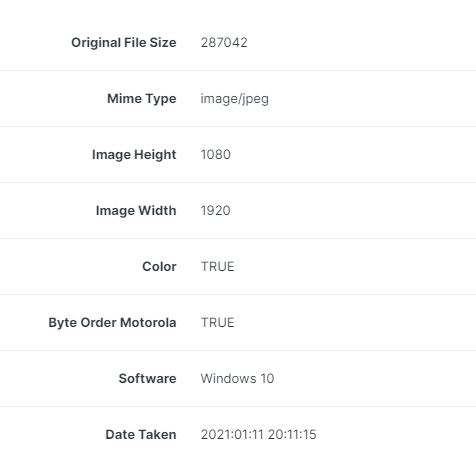The image size is (476, 471).
Task: Select the width value 1920
Action: pyautogui.click(x=216, y=211)
